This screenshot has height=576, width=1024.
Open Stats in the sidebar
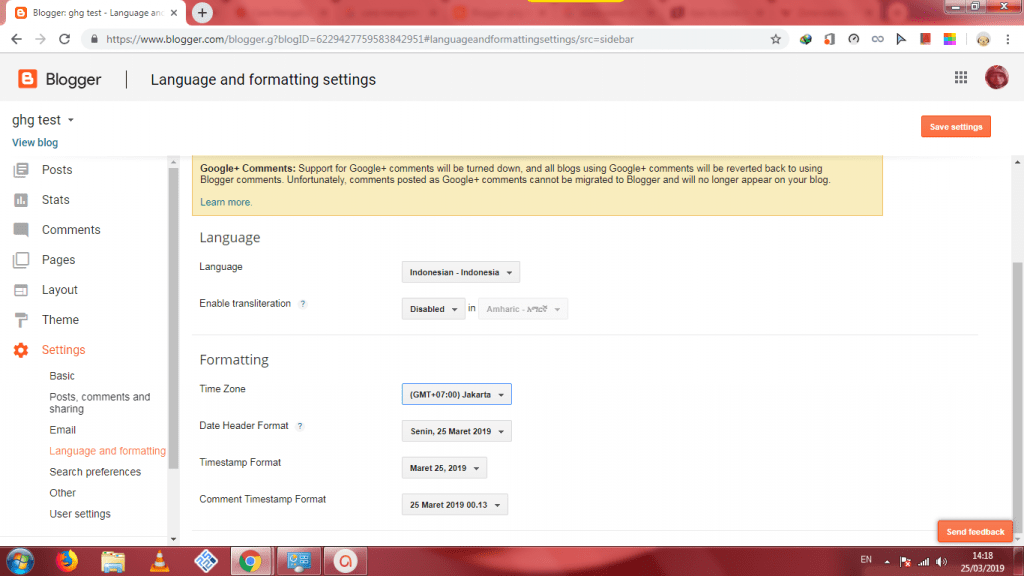coord(56,200)
